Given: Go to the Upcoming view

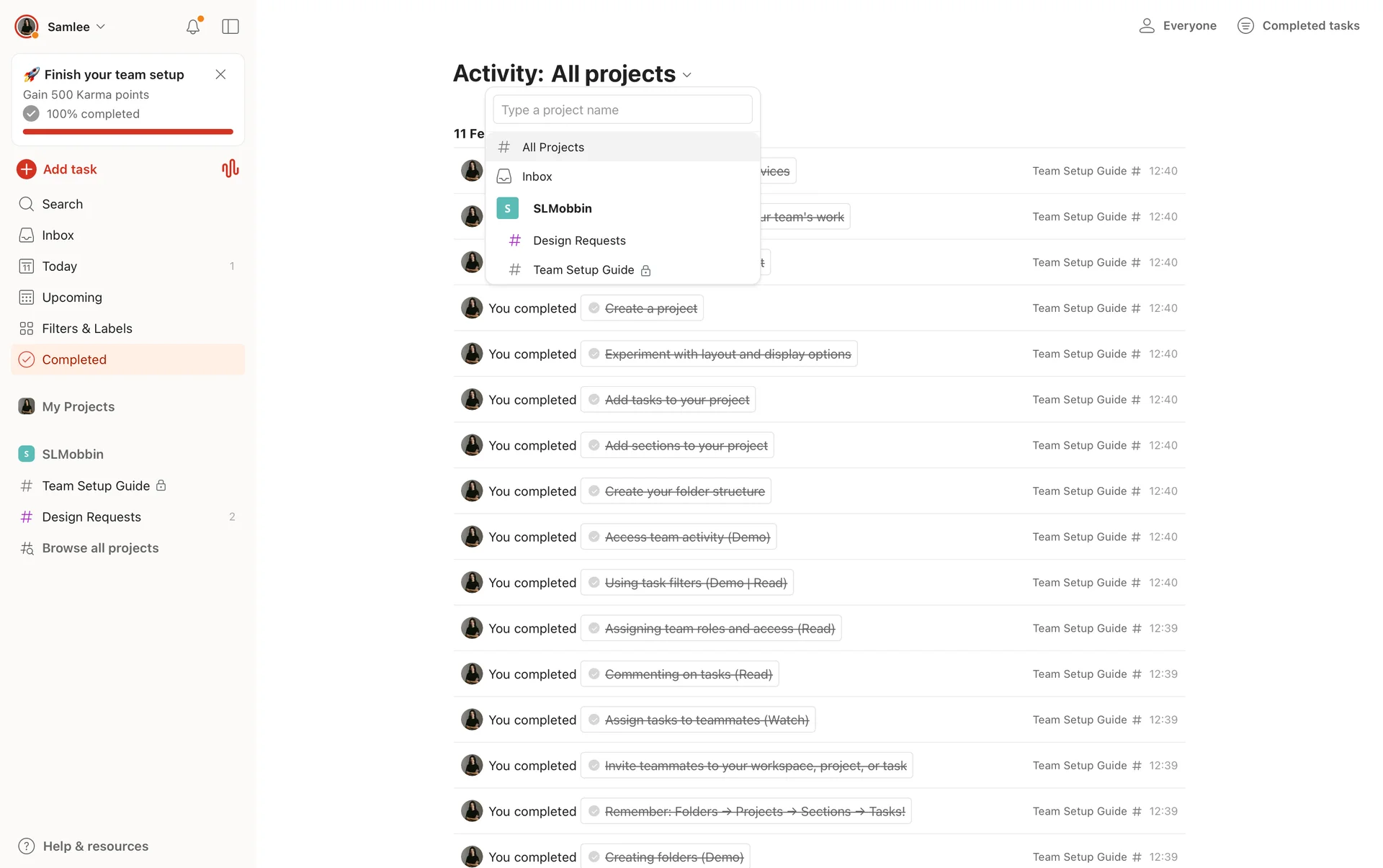Looking at the screenshot, I should coord(72,297).
